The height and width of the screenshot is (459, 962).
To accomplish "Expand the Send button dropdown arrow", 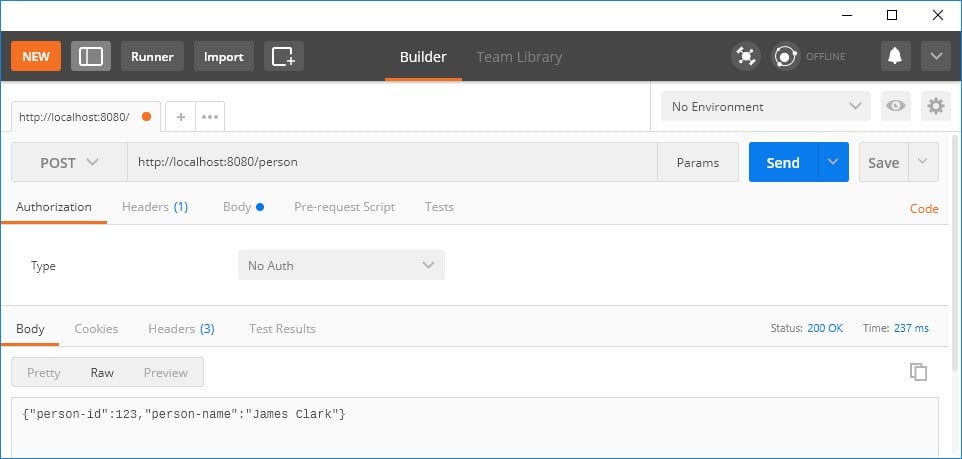I will [833, 162].
